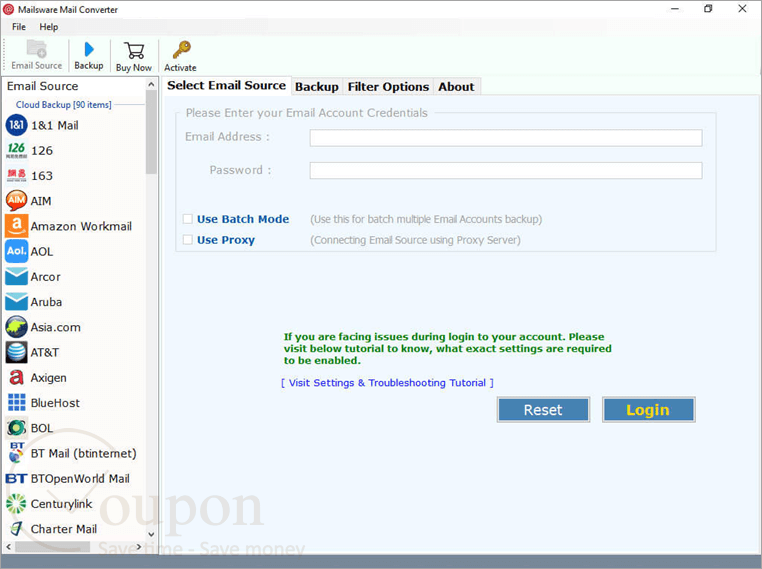Switch to the Backup tab
Screen dimensions: 762x569
coord(317,86)
